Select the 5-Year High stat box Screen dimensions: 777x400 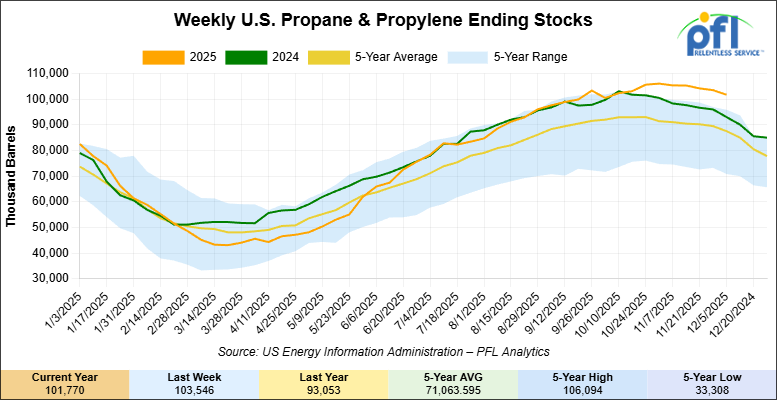click(x=582, y=385)
